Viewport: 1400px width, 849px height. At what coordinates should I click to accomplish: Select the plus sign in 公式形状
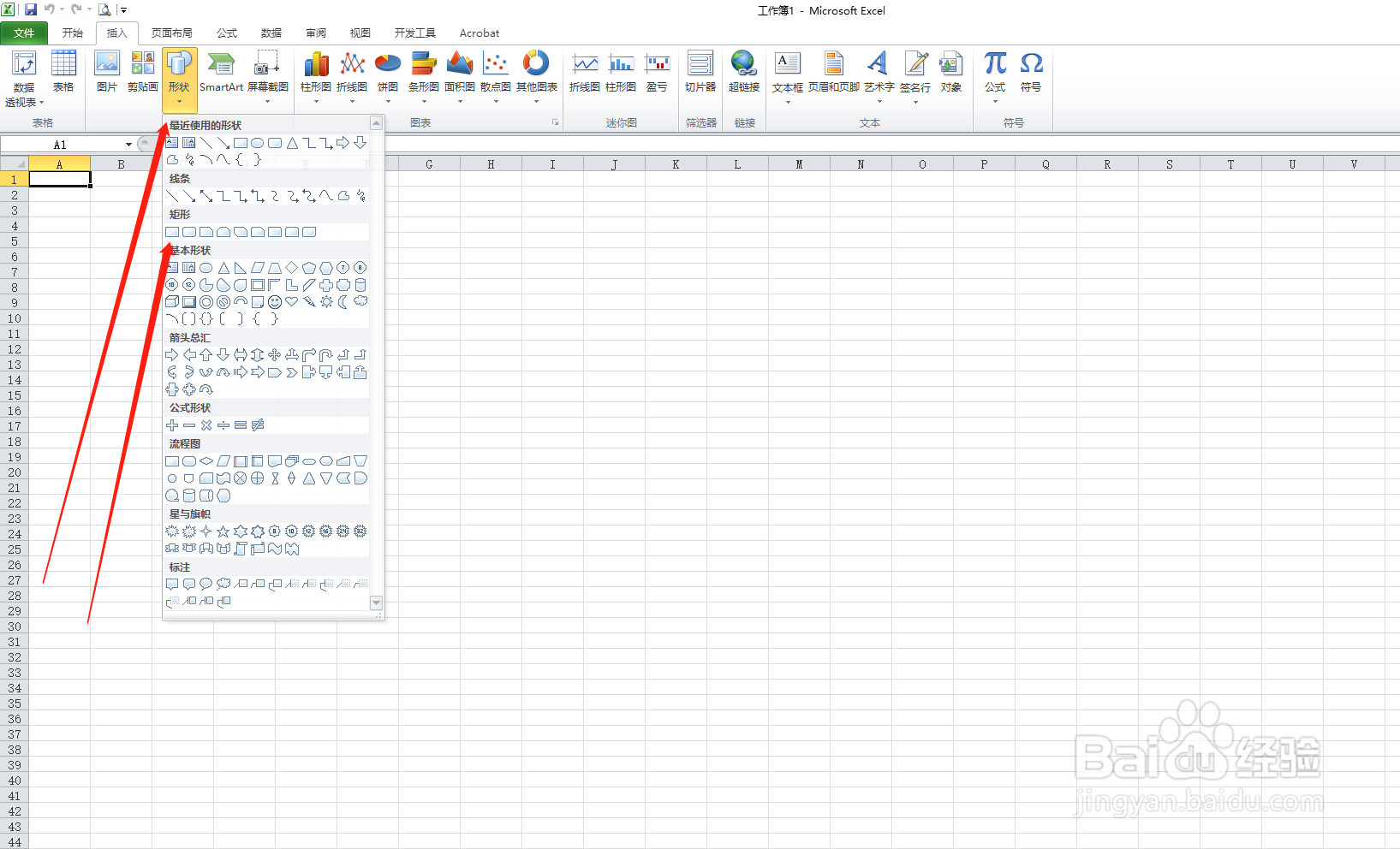[172, 425]
